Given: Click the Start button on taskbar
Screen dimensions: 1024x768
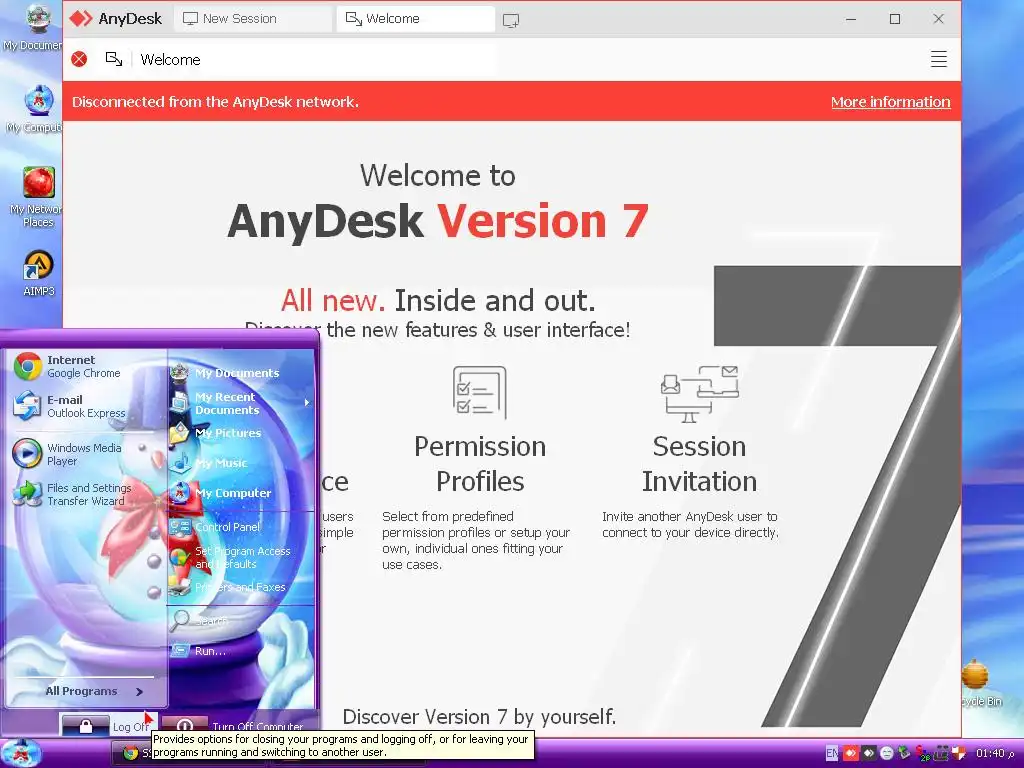Looking at the screenshot, I should coord(21,753).
